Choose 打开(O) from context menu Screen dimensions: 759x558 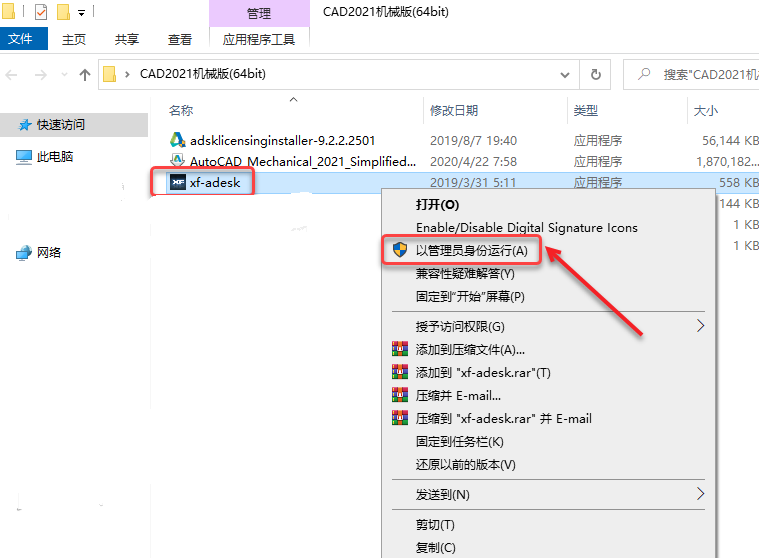point(437,204)
